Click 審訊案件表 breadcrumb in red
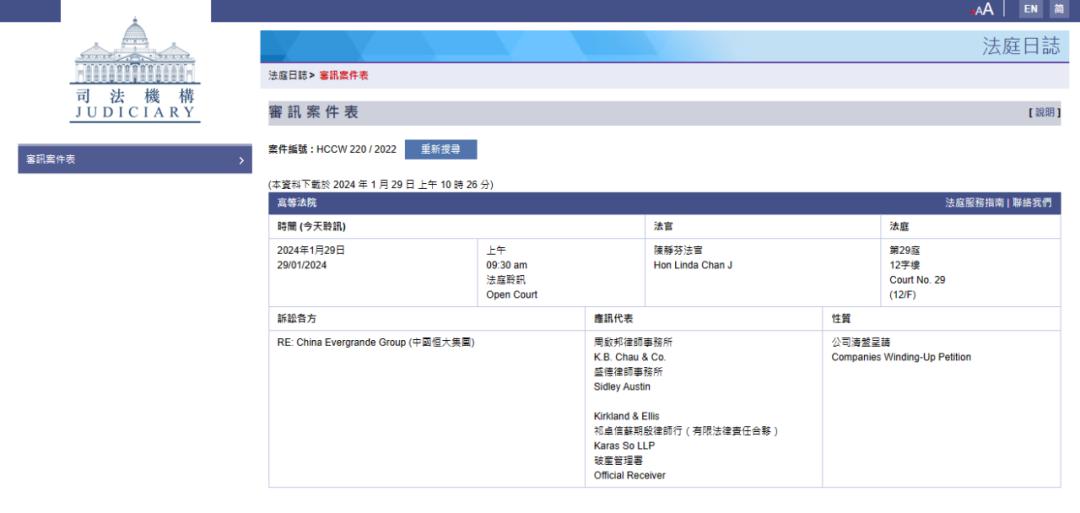 tap(344, 76)
